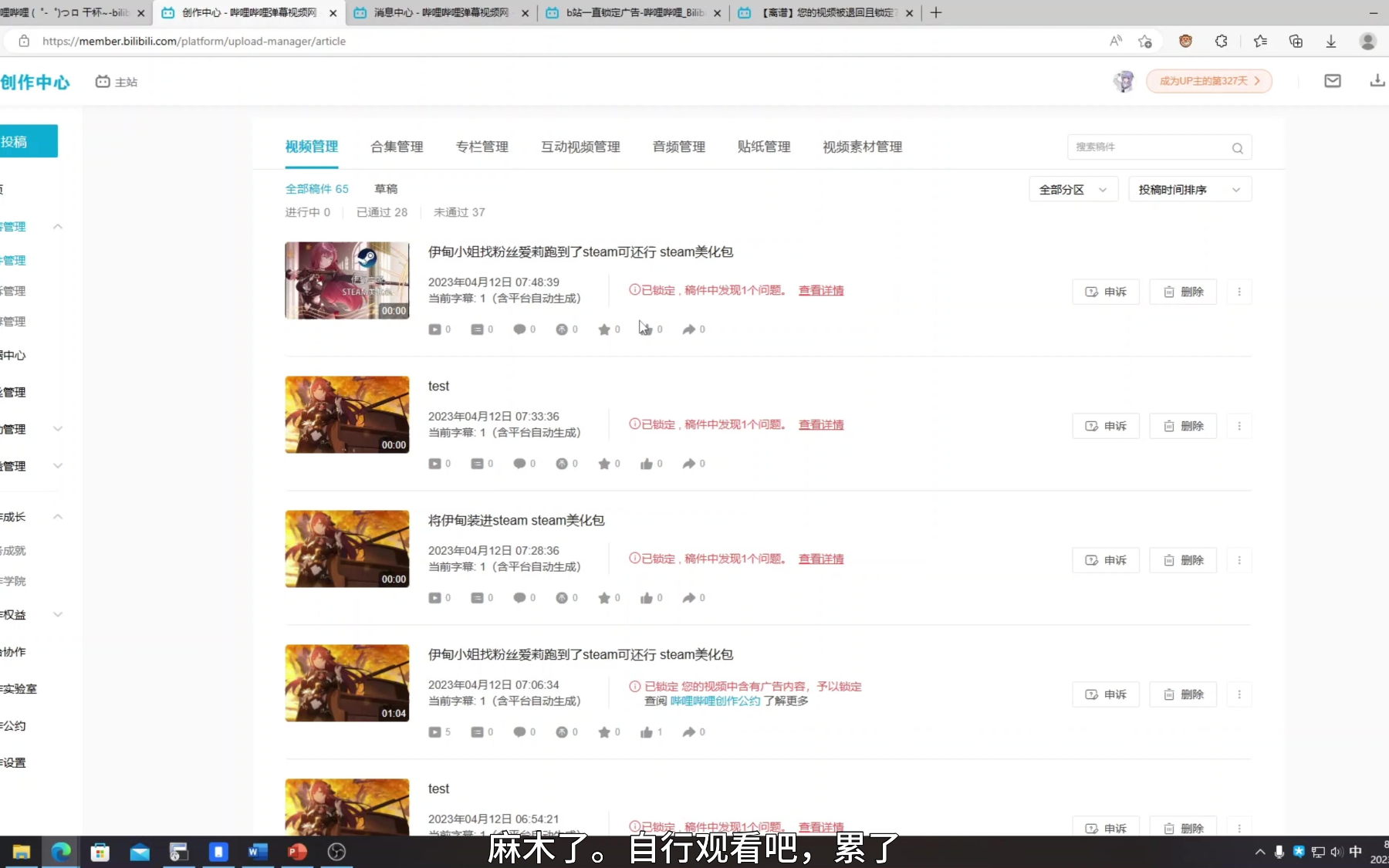Switch to the 专栏管理 tab

click(x=482, y=147)
